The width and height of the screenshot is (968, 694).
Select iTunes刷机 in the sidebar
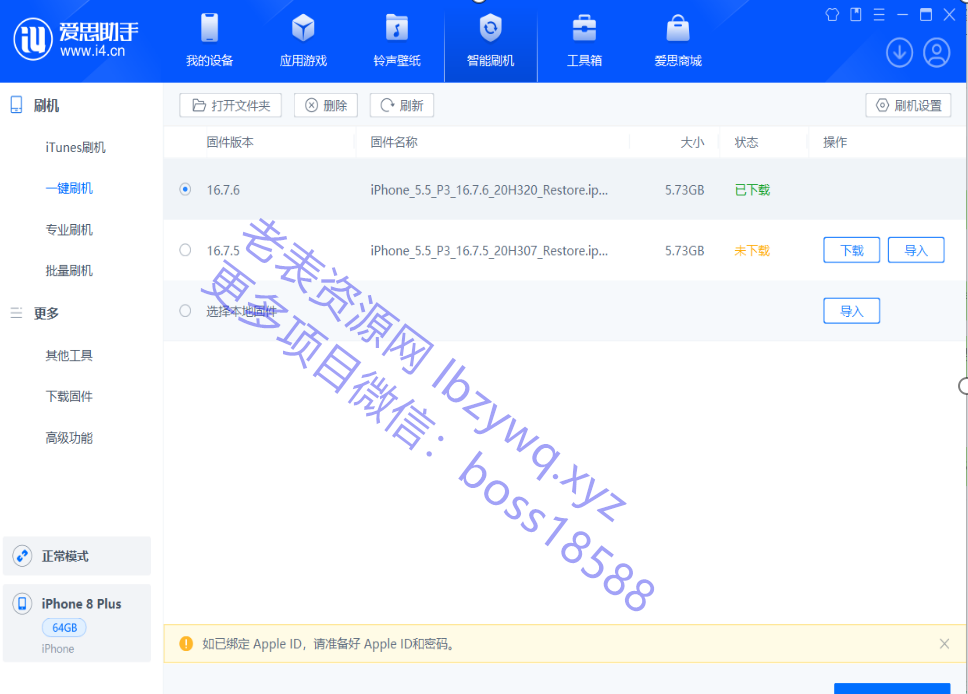[x=75, y=148]
